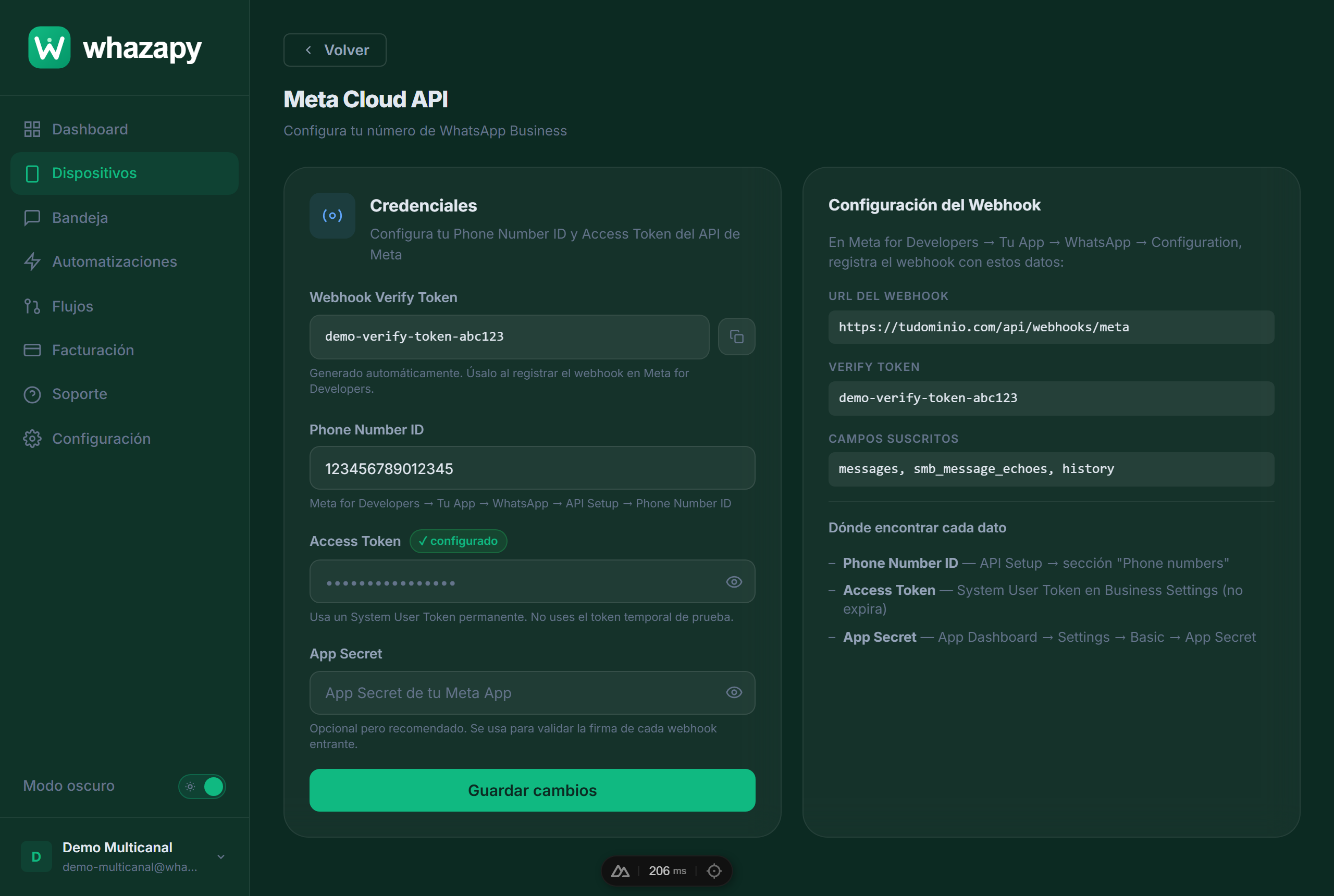Viewport: 1334px width, 896px height.
Task: Click the Credenciales broadcast icon
Action: pos(332,216)
